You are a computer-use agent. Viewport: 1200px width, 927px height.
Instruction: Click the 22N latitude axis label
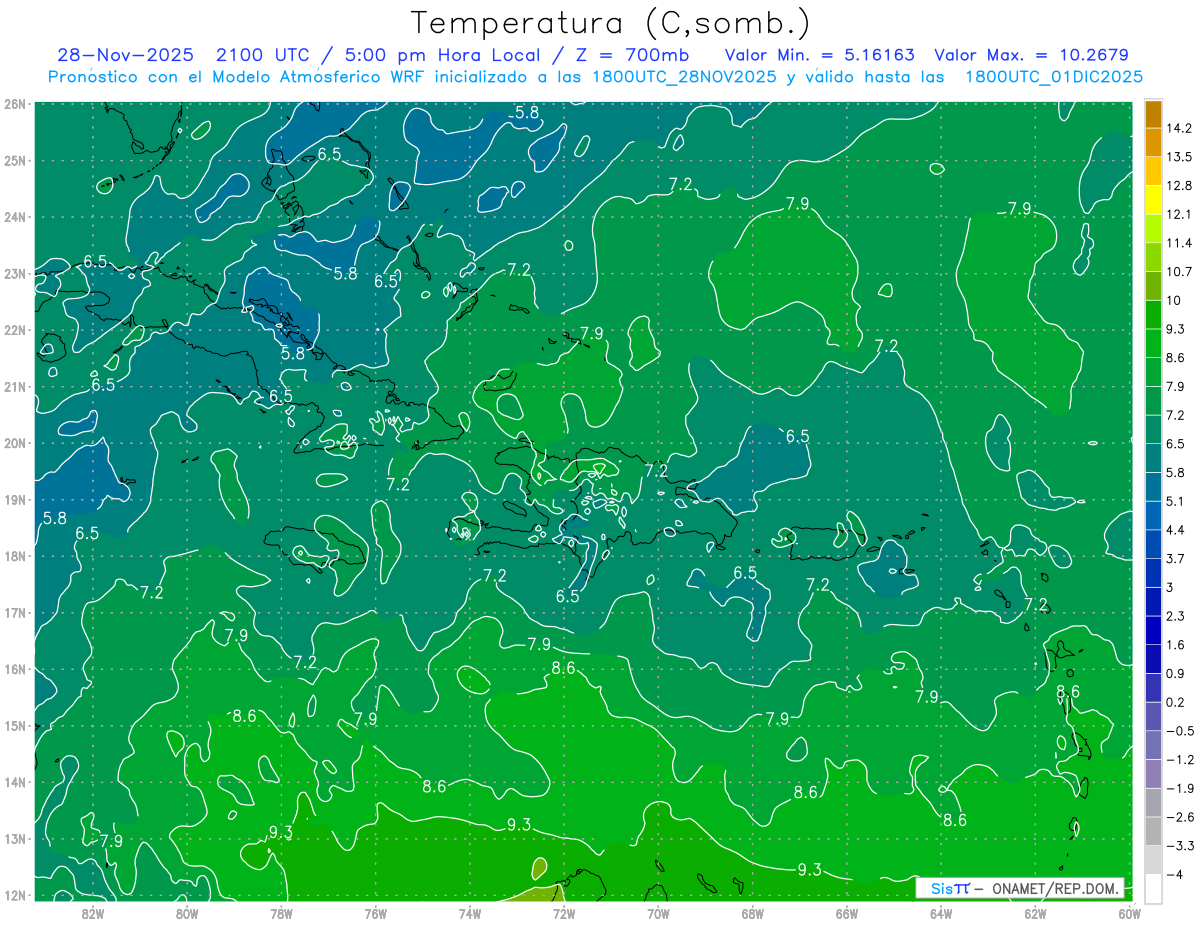pyautogui.click(x=14, y=330)
